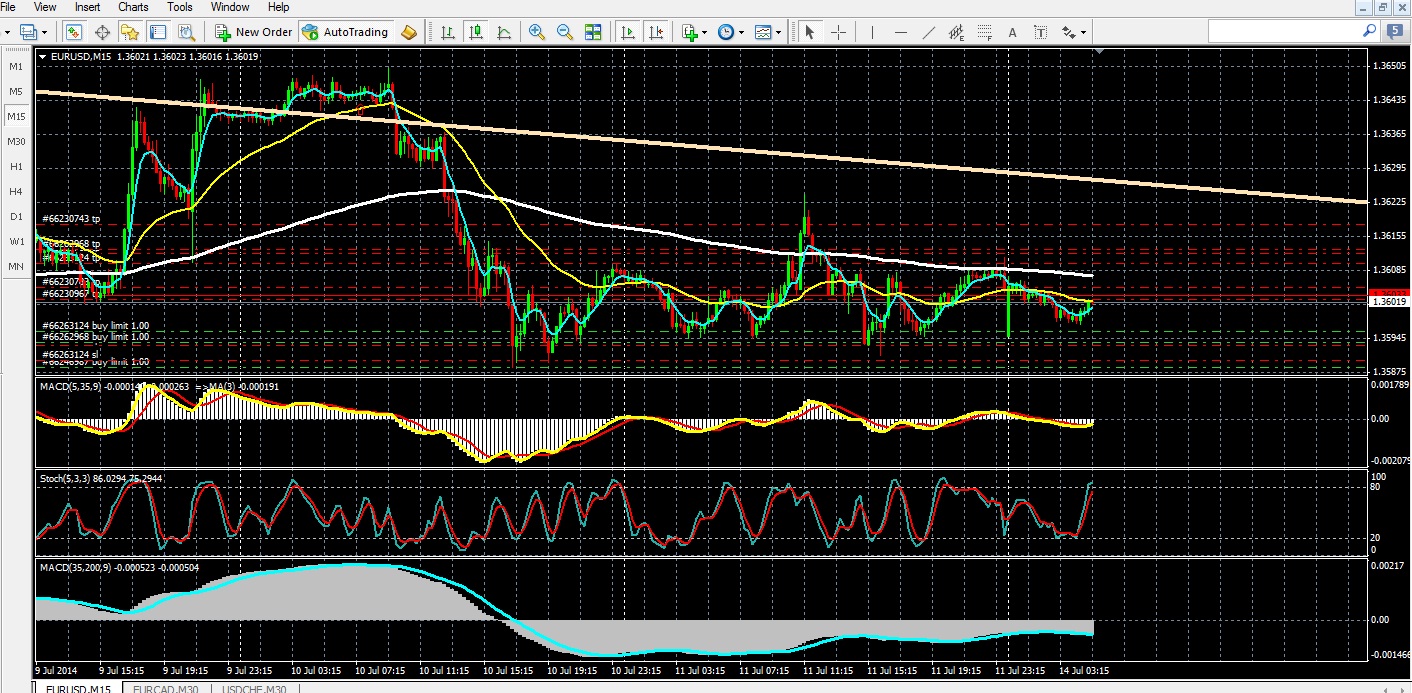Open MetaEditor via the yellow book icon
The height and width of the screenshot is (693, 1412).
[408, 32]
